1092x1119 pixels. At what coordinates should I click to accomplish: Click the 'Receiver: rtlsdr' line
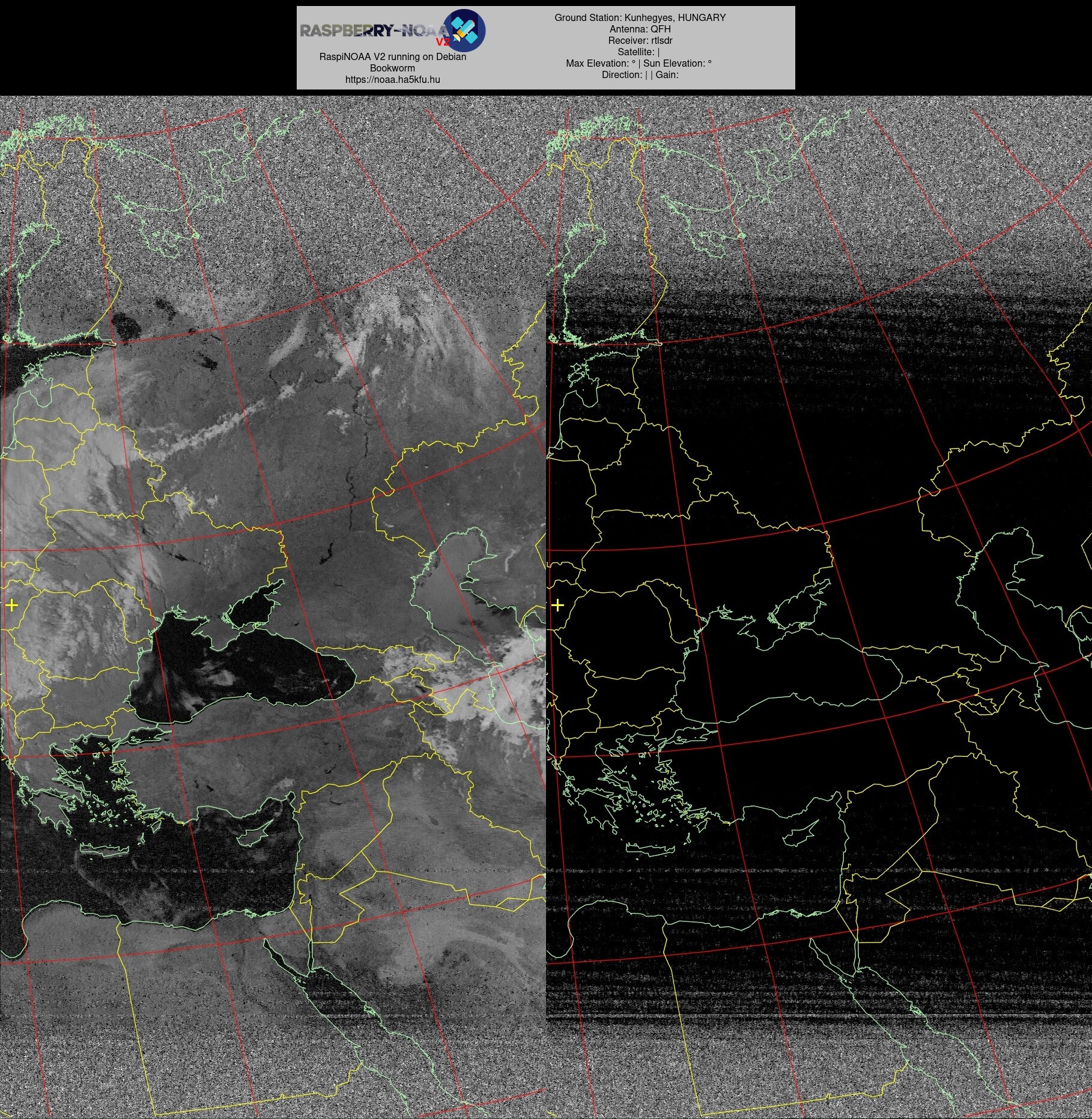pos(640,41)
